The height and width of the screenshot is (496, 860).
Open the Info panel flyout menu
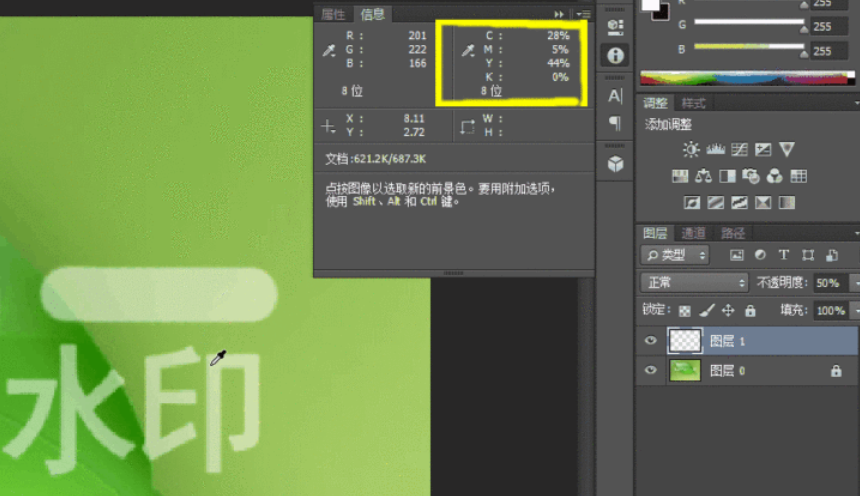pos(583,14)
